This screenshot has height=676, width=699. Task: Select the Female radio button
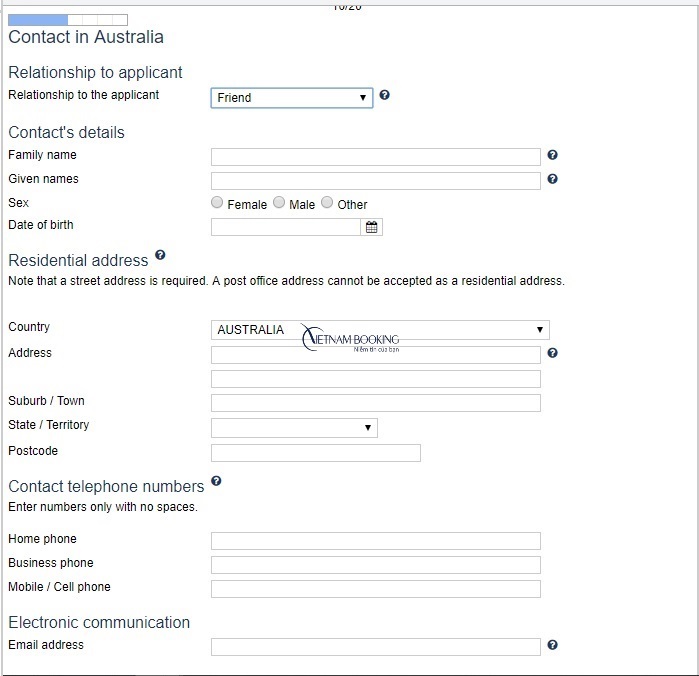pos(217,203)
